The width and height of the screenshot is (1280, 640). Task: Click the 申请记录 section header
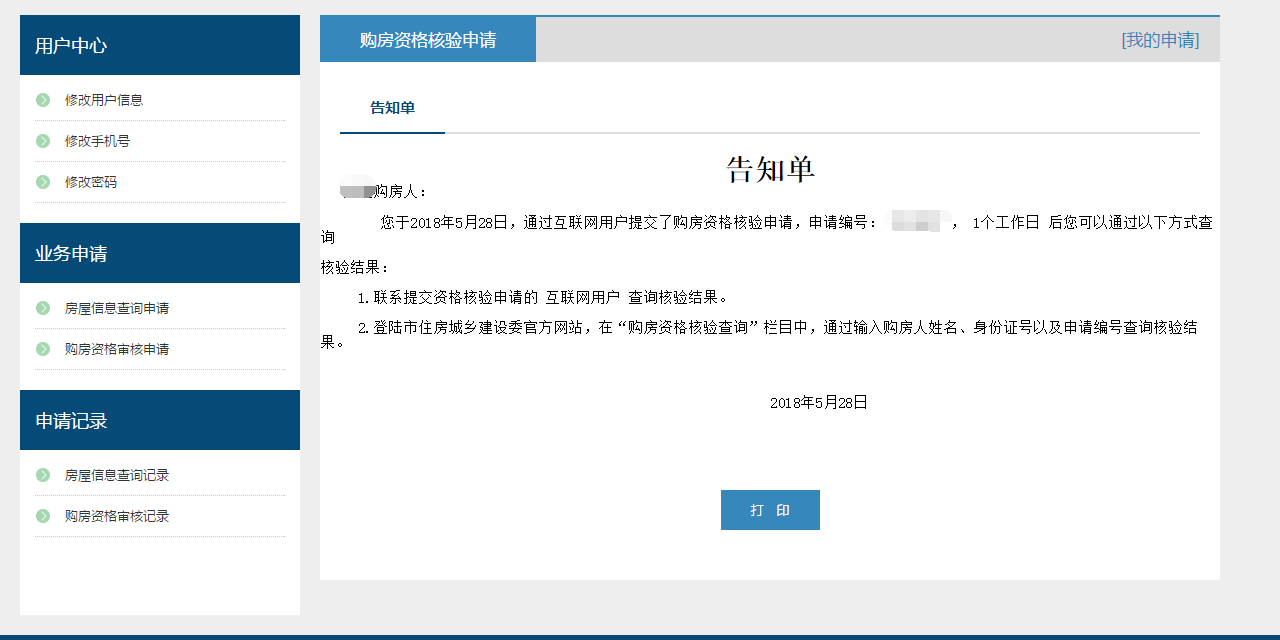coord(160,420)
